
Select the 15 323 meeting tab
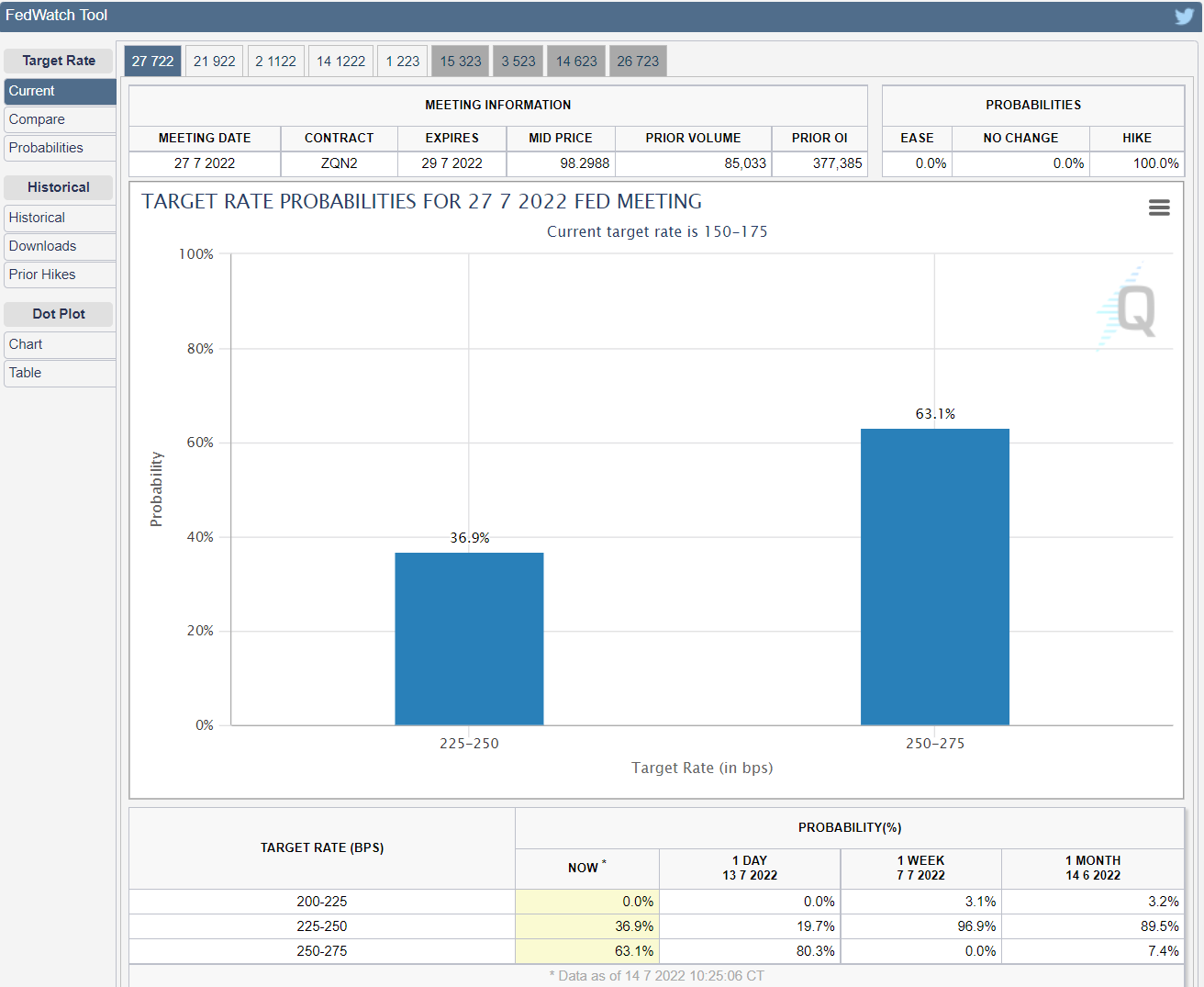click(460, 62)
